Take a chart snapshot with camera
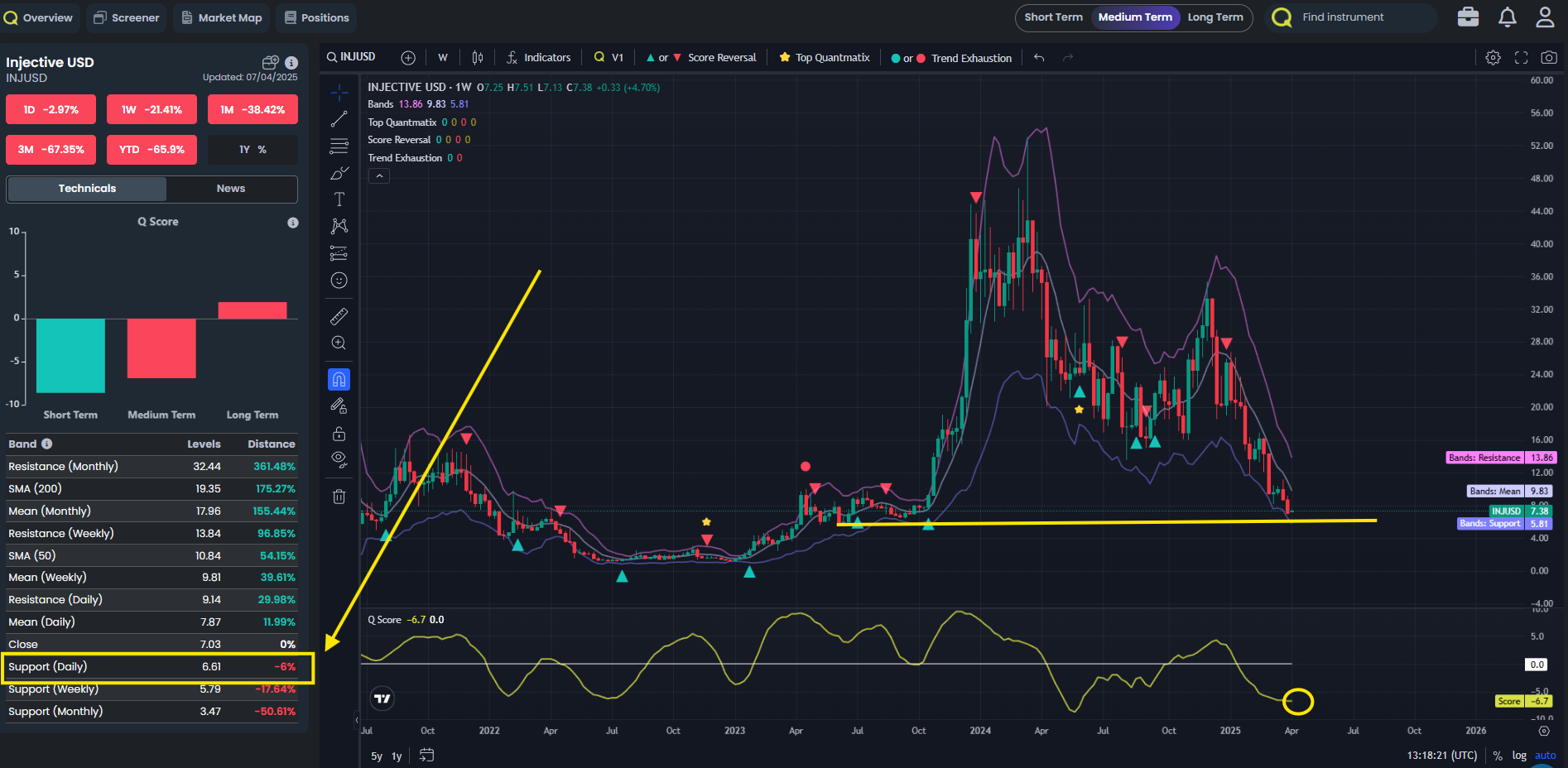 tap(1549, 57)
